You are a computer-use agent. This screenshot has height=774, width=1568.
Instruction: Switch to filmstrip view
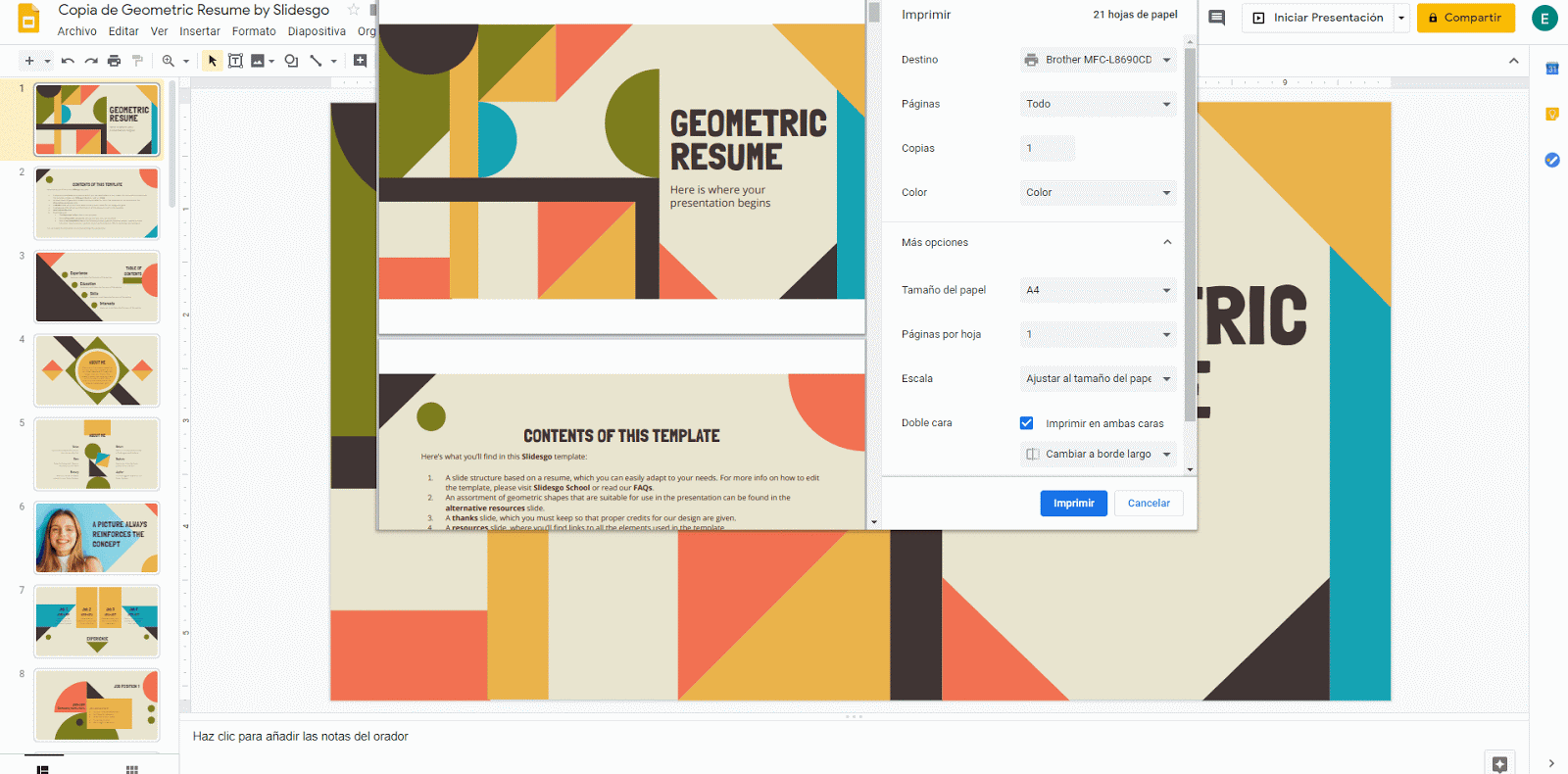[x=42, y=769]
